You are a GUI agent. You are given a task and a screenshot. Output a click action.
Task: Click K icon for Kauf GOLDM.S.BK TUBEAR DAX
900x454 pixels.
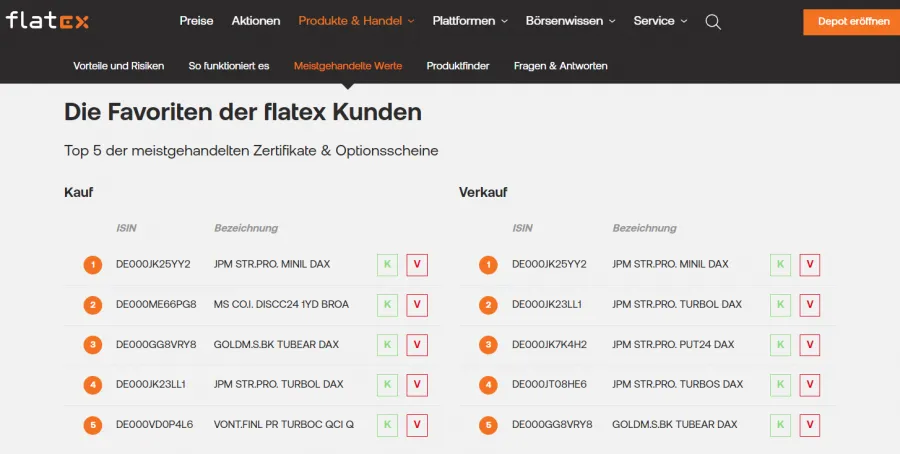tap(387, 345)
